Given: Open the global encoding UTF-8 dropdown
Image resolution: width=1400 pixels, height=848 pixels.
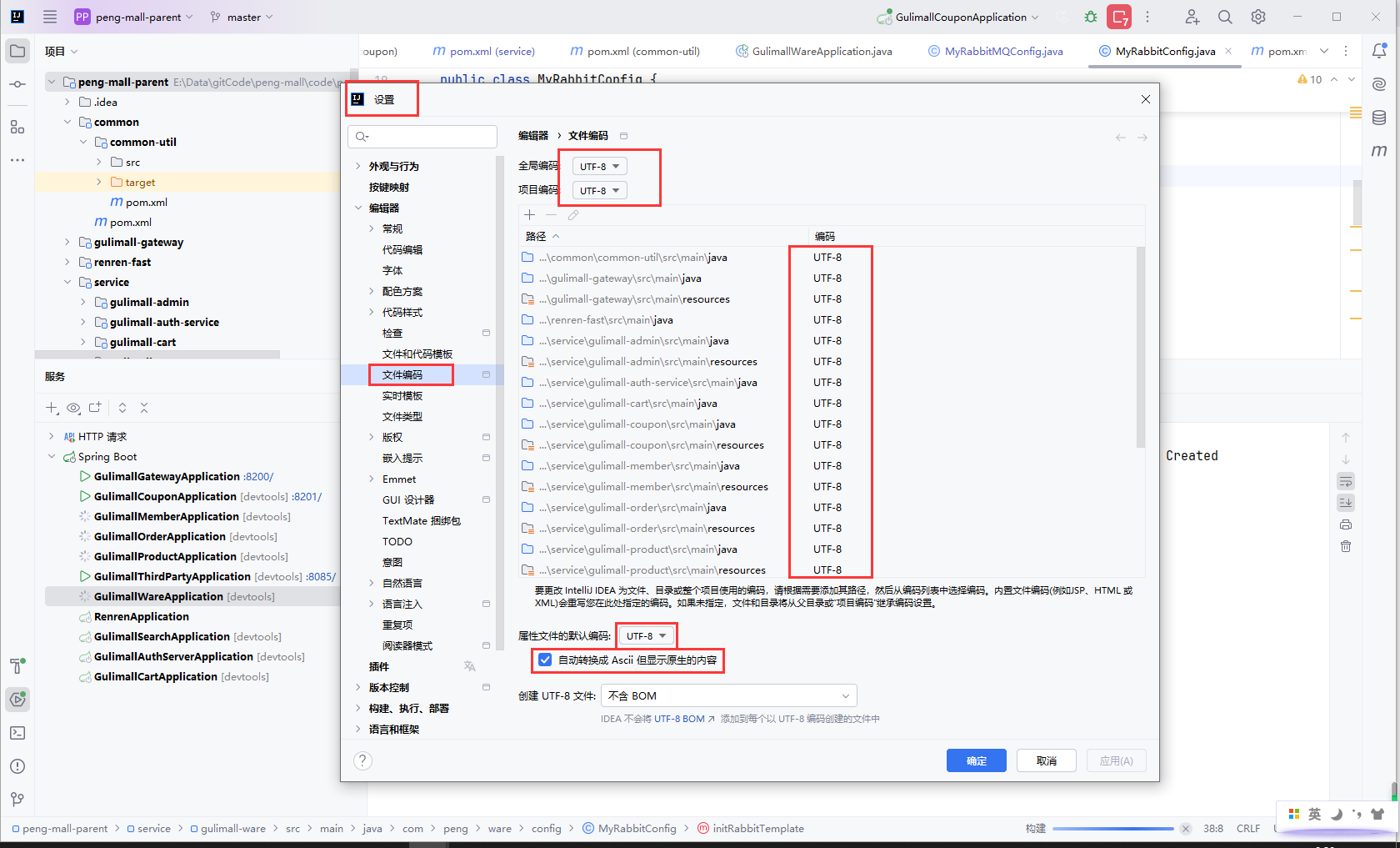Looking at the screenshot, I should click(x=599, y=166).
